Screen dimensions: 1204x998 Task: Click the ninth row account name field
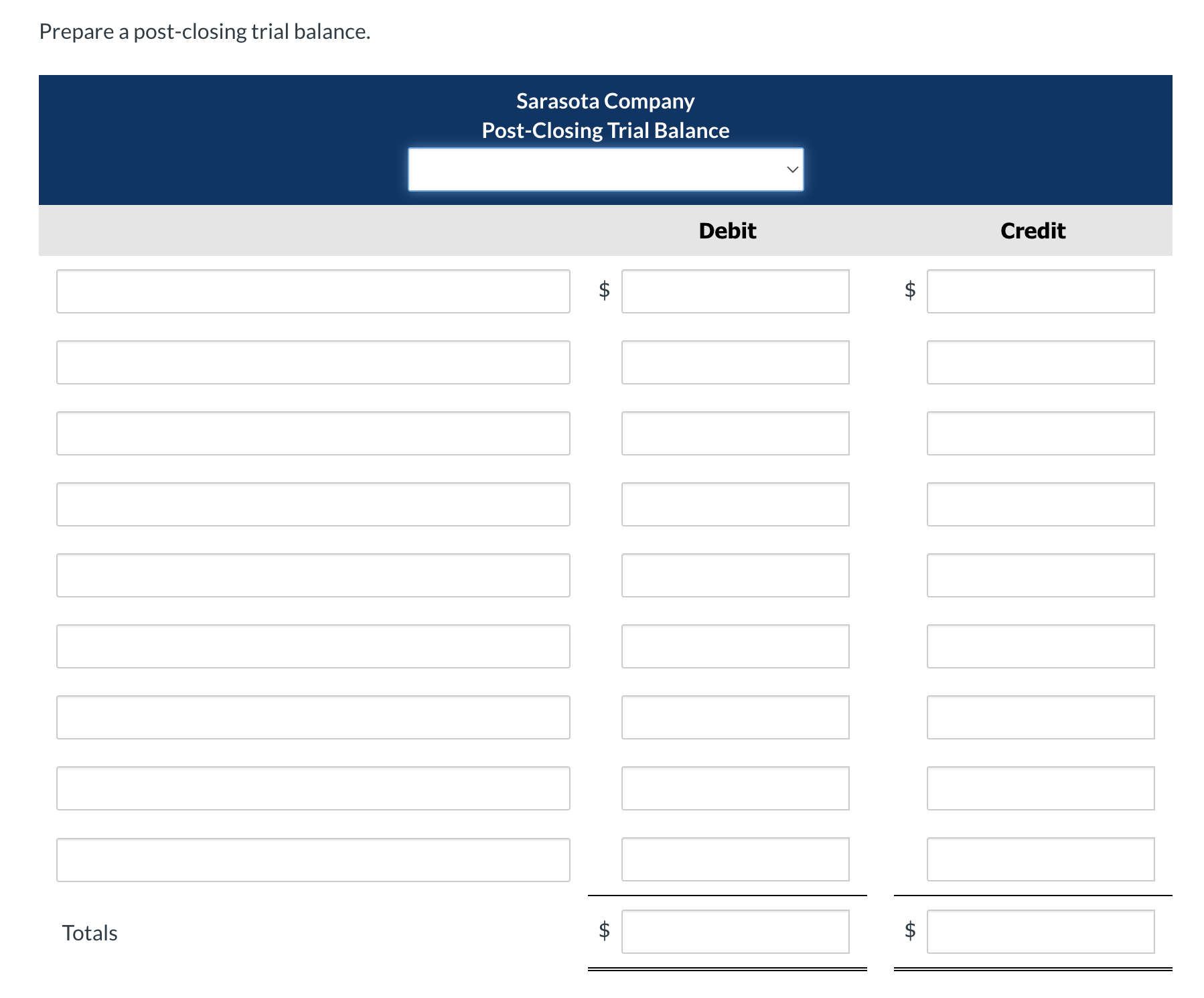coord(313,860)
